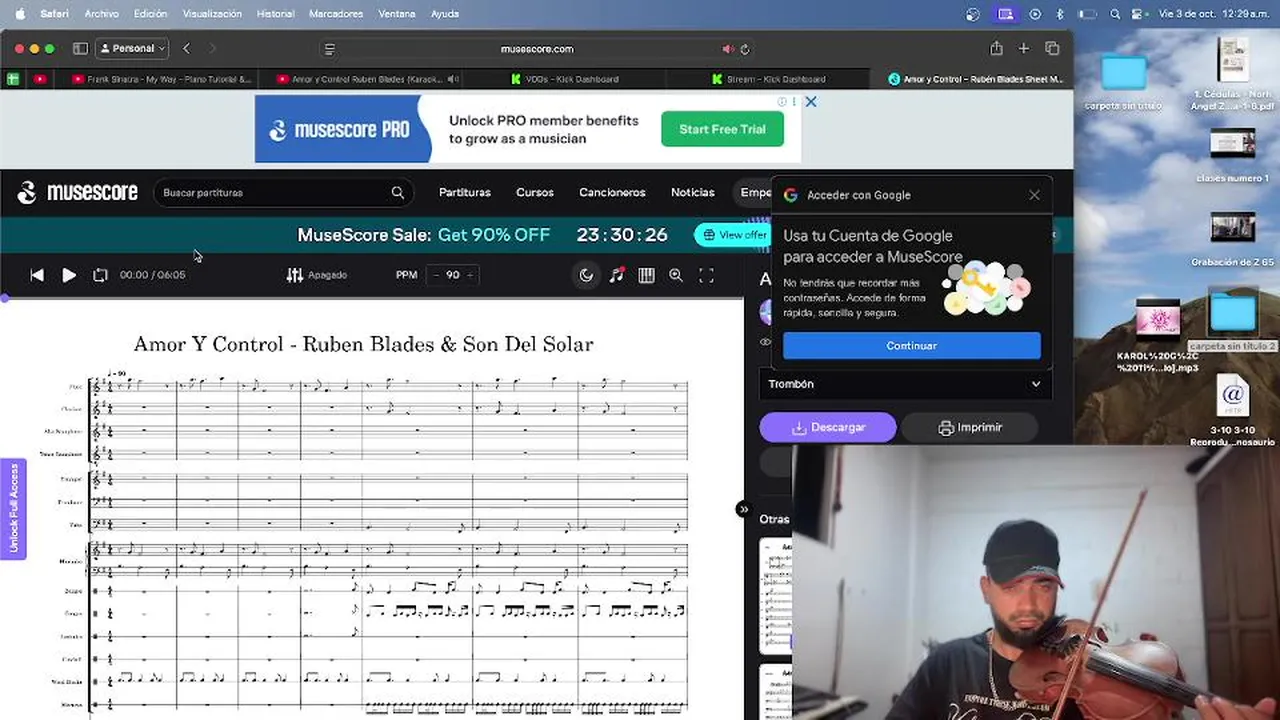Open a new Safari tab
Screen dimensions: 1280x720
click(1023, 48)
